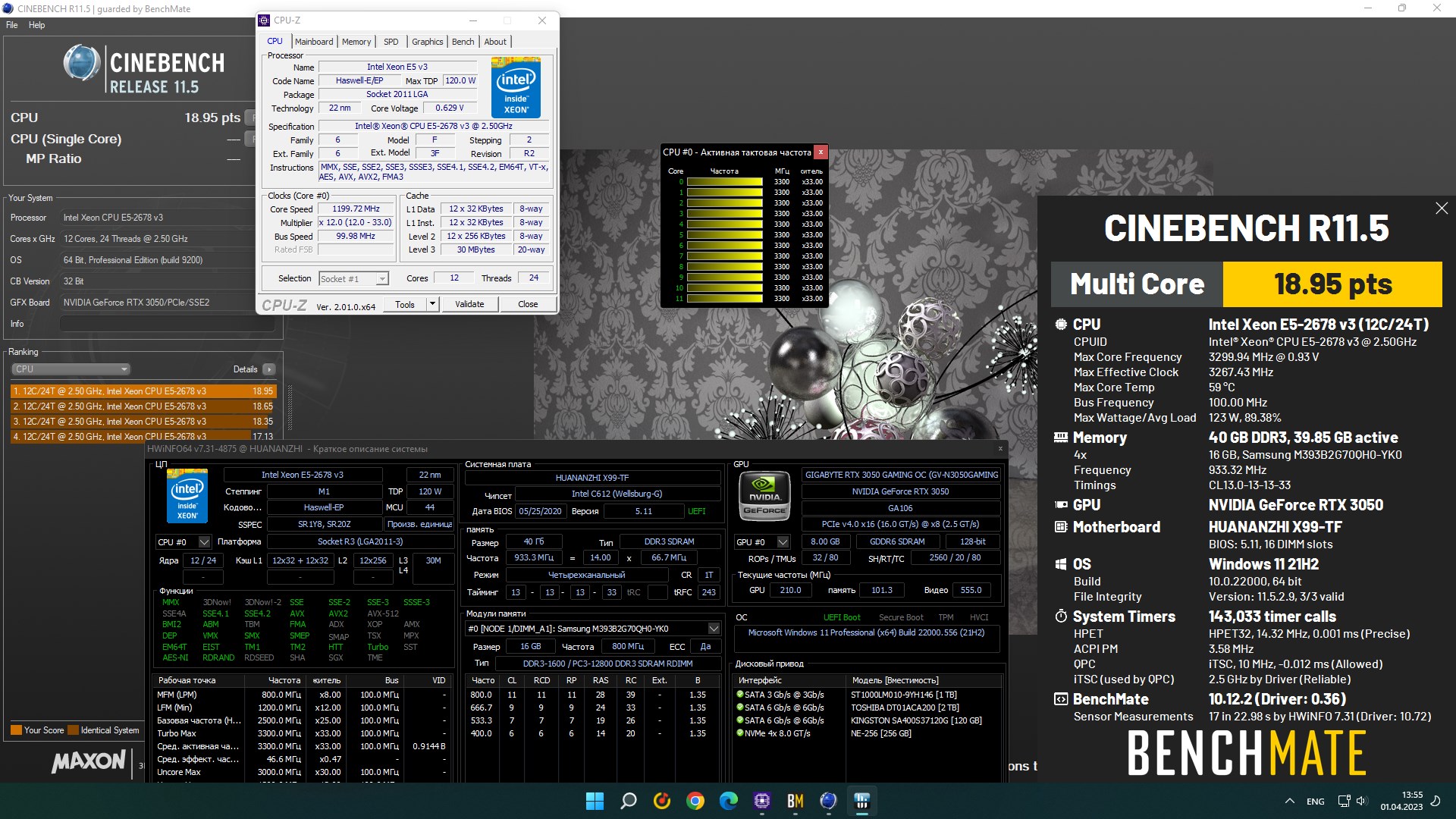Open Google Chrome from the taskbar

pyautogui.click(x=695, y=801)
